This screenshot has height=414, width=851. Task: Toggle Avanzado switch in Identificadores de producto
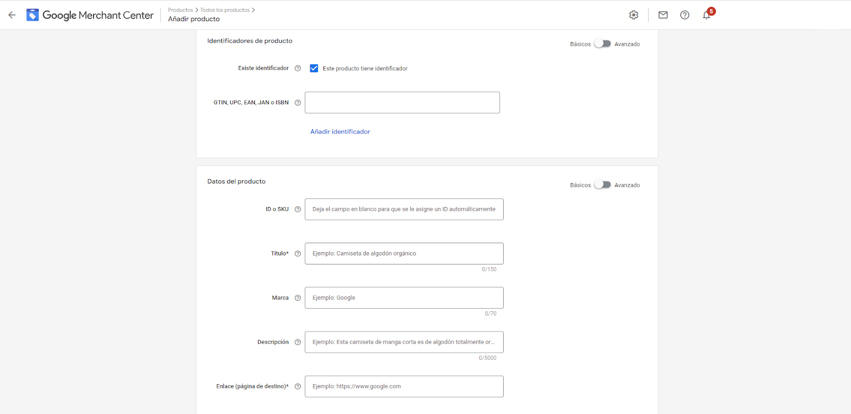pos(602,44)
